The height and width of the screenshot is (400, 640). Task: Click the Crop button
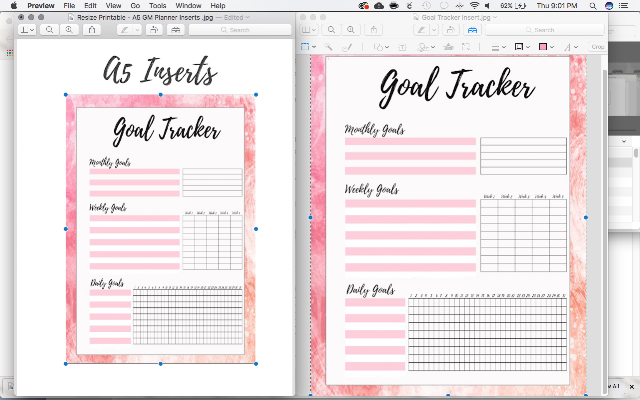click(x=598, y=47)
